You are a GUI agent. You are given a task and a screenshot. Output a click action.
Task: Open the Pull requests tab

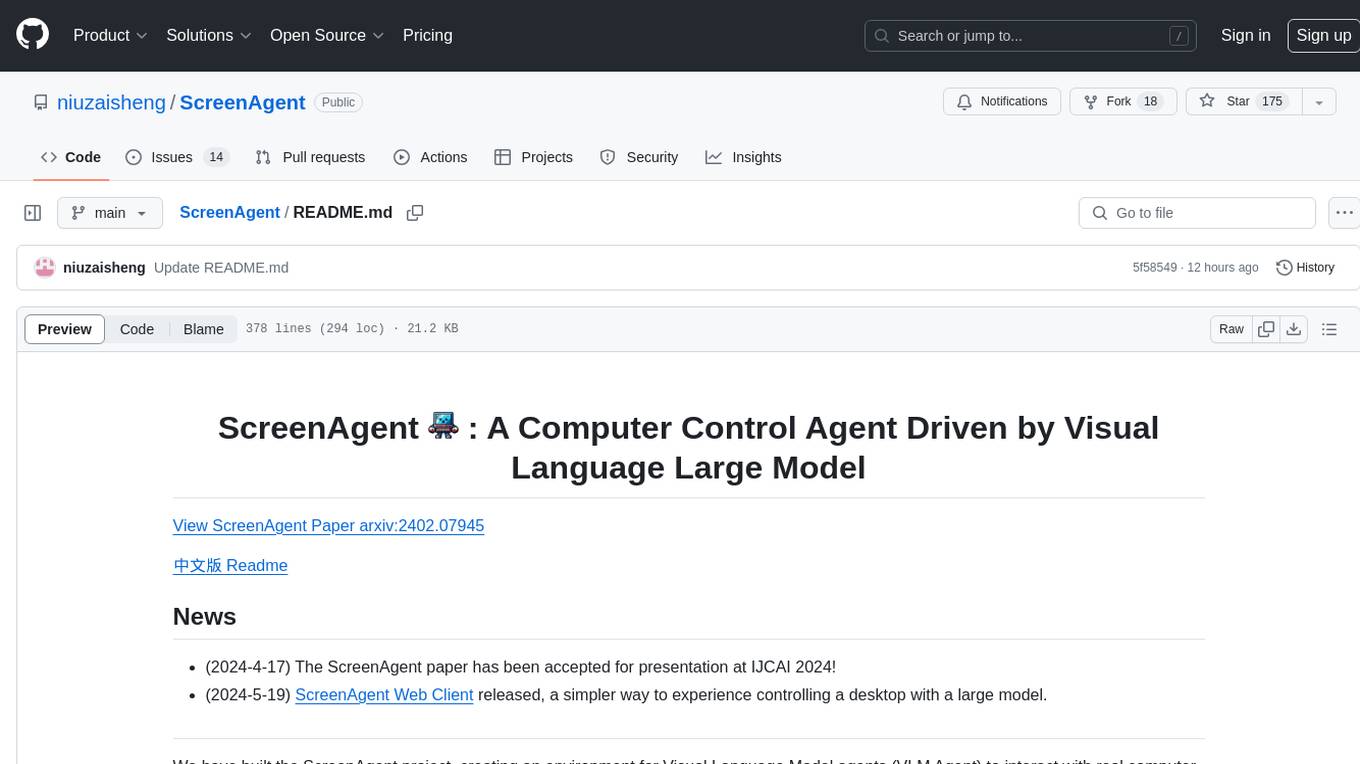coord(310,157)
